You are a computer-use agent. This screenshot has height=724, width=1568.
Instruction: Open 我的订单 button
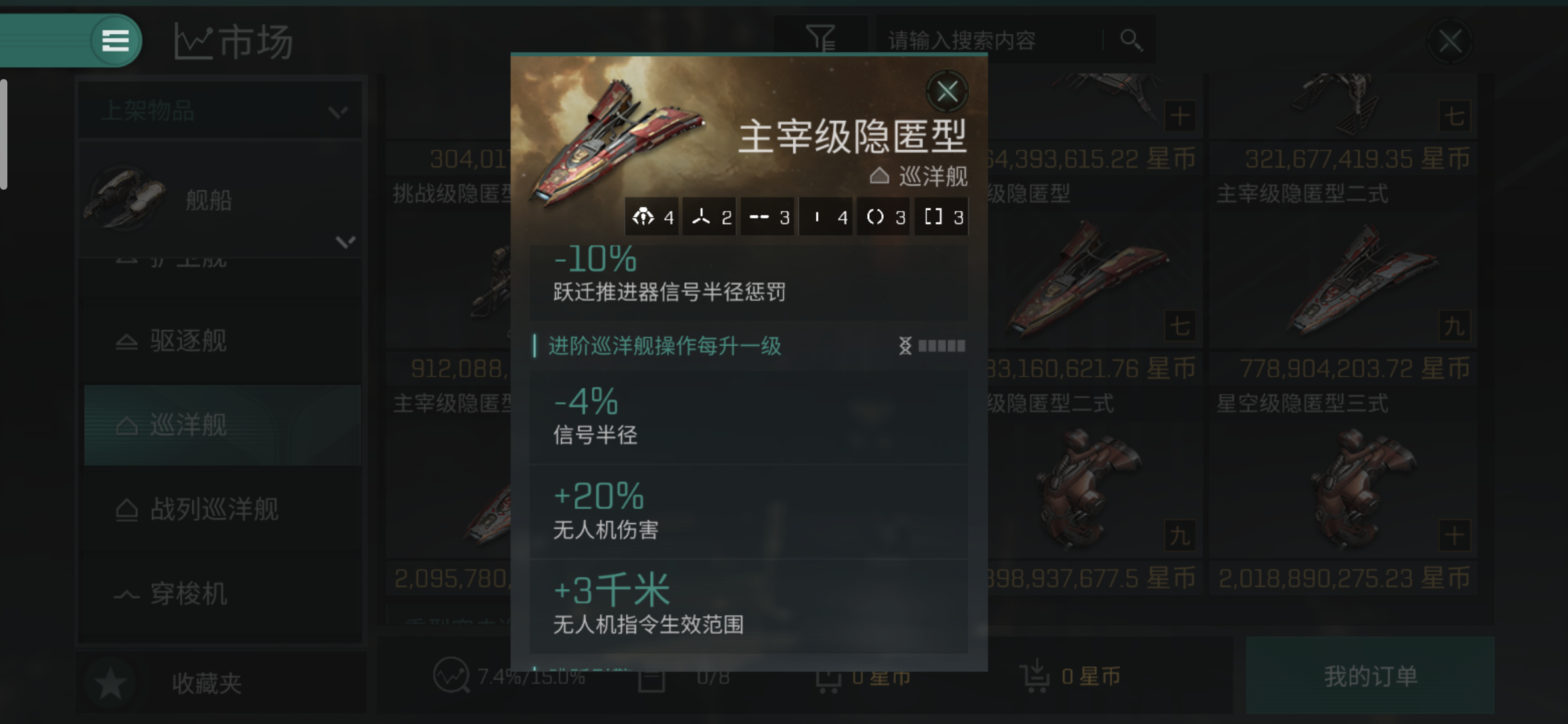coord(1370,676)
